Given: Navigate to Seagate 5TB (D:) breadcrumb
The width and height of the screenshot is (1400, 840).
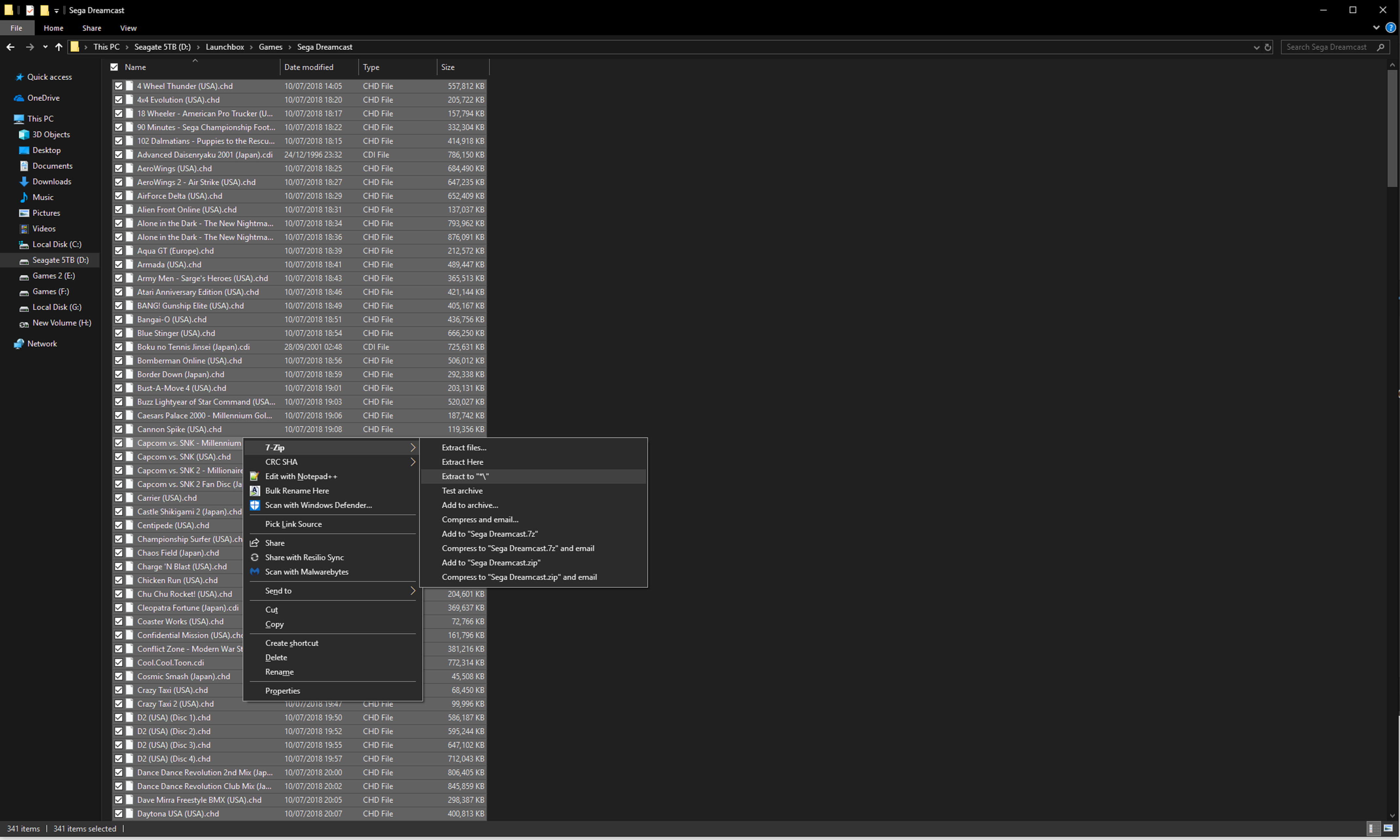Looking at the screenshot, I should point(162,47).
